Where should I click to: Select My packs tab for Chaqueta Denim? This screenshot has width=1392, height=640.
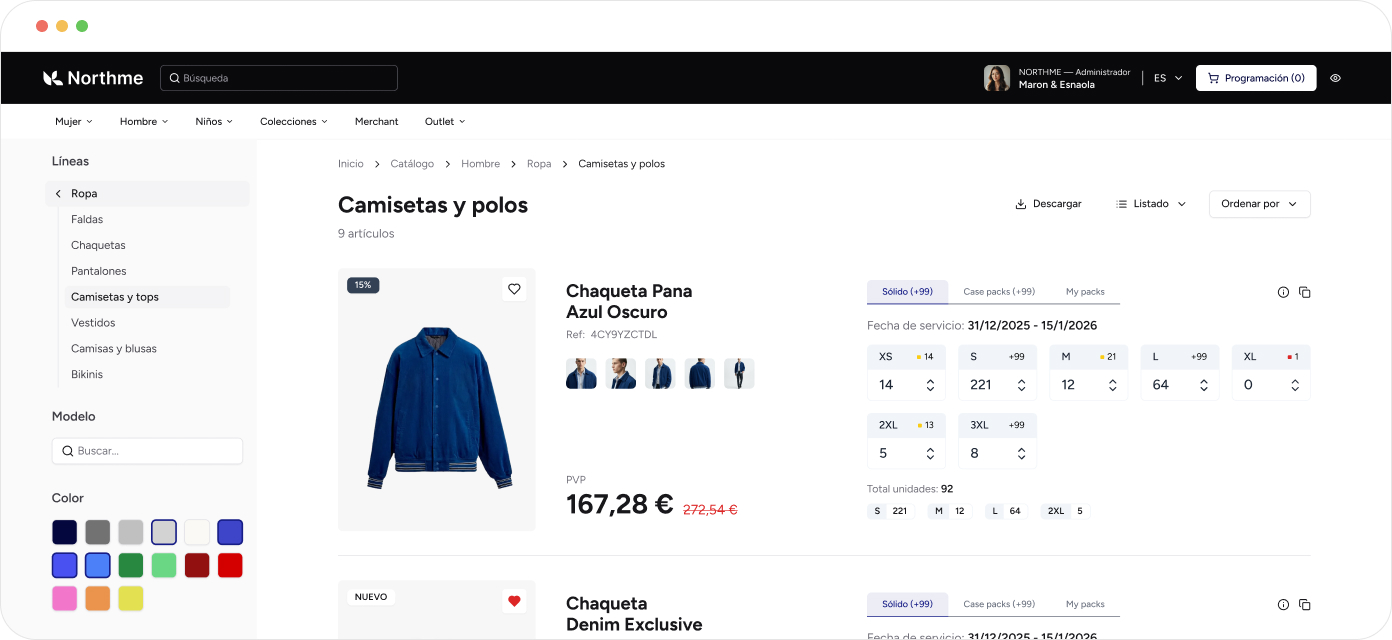pos(1085,604)
